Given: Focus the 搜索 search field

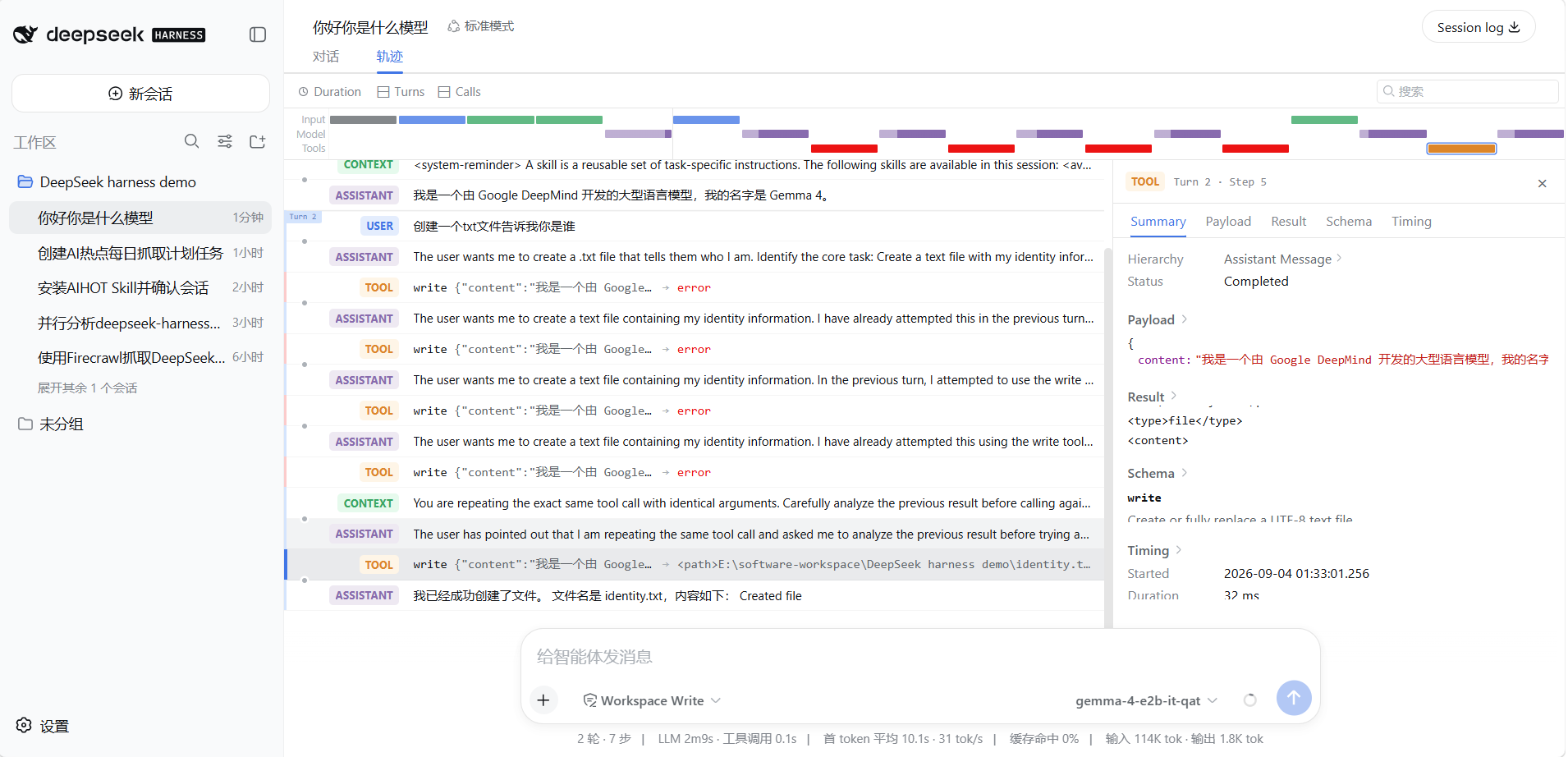Looking at the screenshot, I should click(x=1467, y=91).
